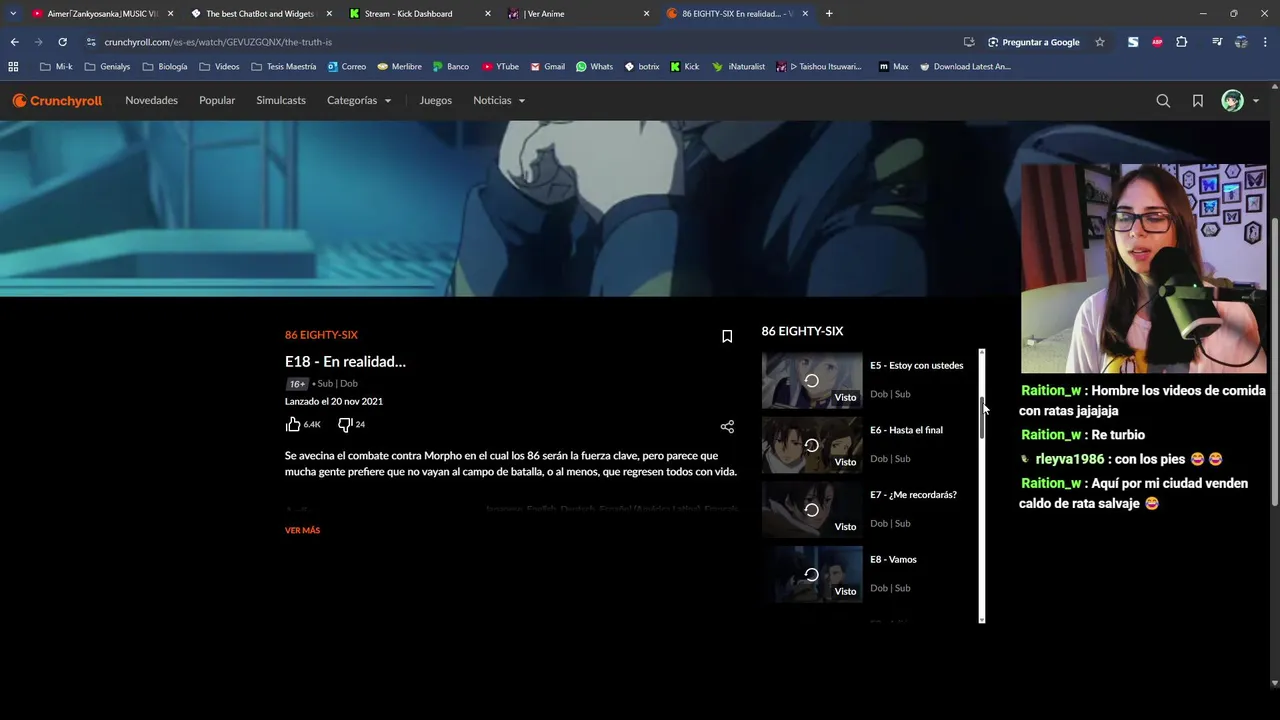
Task: Open episode E5 Estoy con ustedes thumbnail
Action: 812,381
